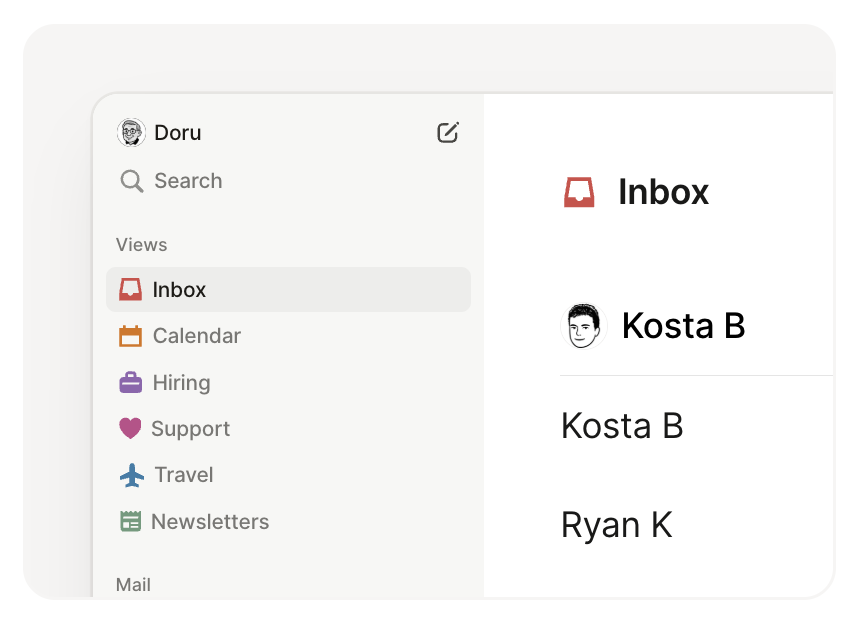The image size is (866, 628).
Task: Click the green Newsletters icon
Action: pos(130,521)
